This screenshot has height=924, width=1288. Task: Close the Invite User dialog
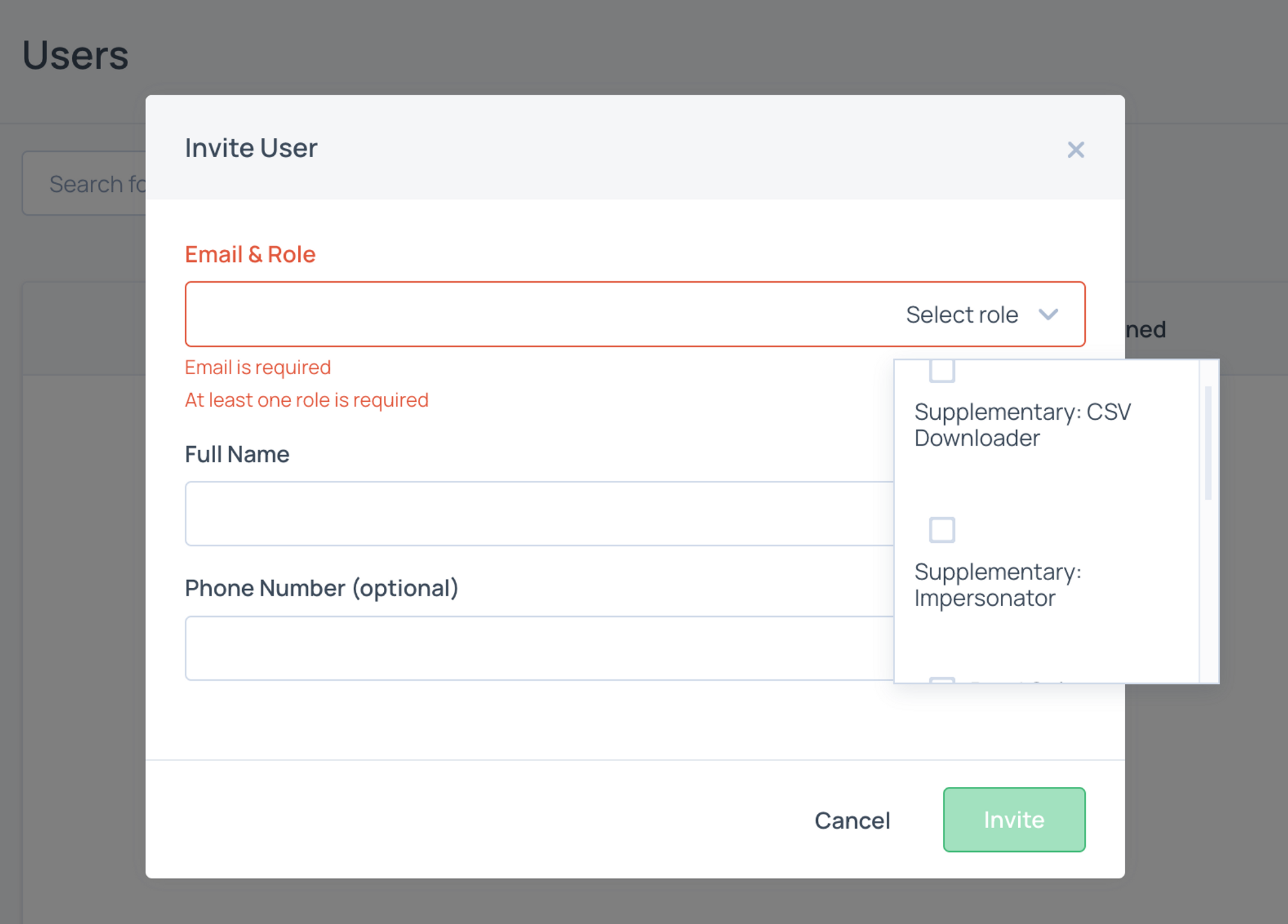pyautogui.click(x=1075, y=150)
